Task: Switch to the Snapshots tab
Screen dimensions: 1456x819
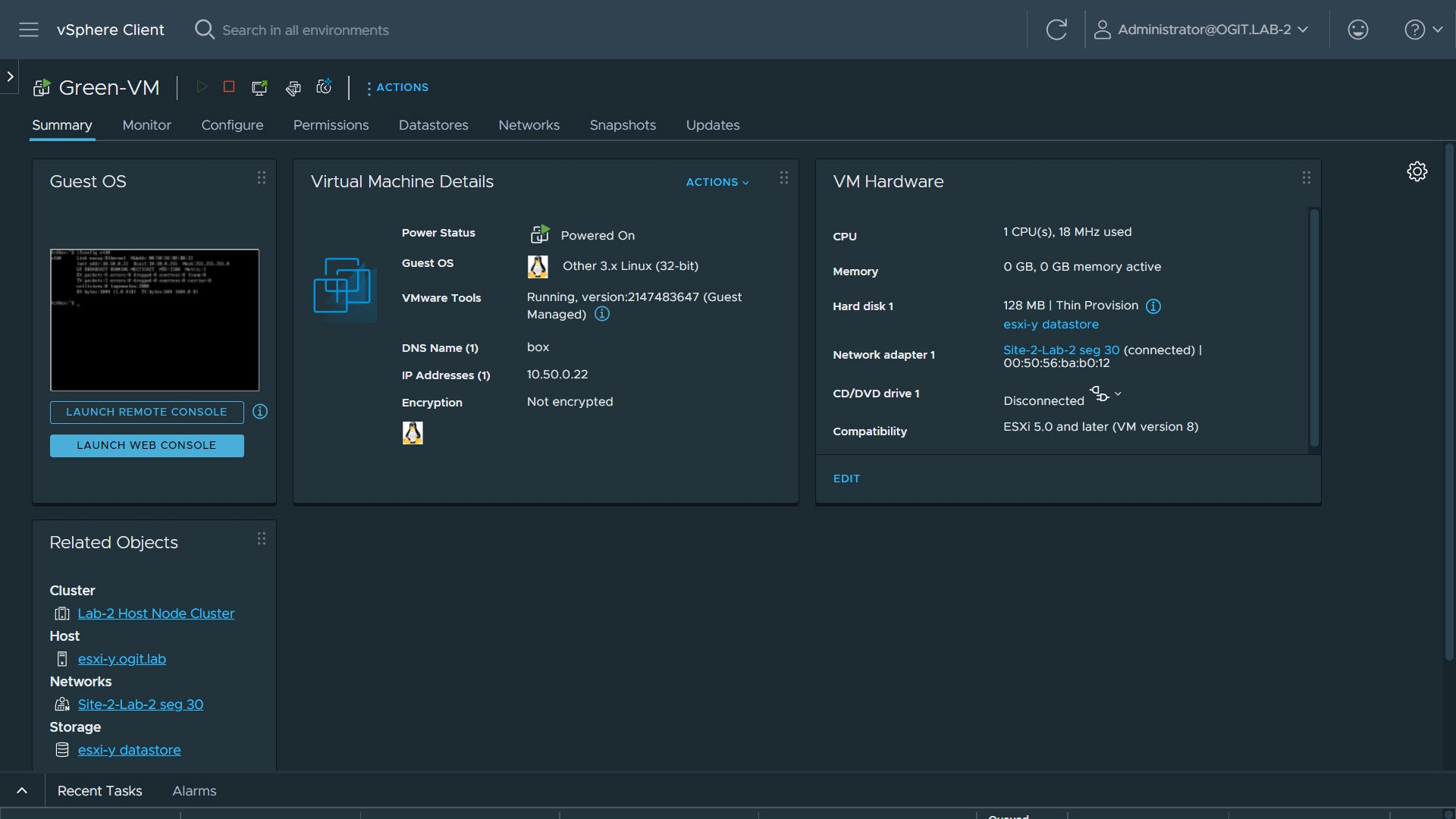Action: [623, 125]
